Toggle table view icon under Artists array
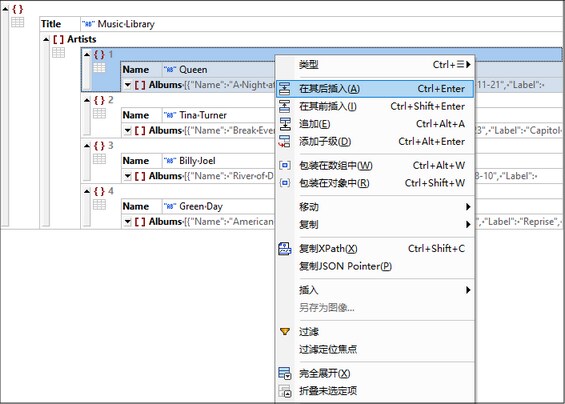Viewport: 565px width, 404px height. [58, 53]
